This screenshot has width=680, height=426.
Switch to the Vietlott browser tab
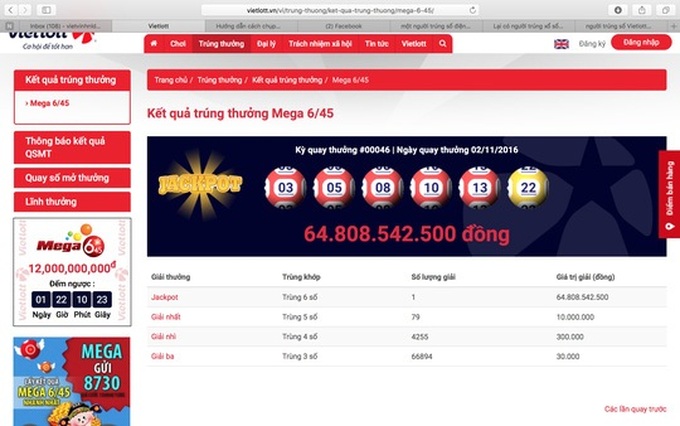click(x=158, y=26)
